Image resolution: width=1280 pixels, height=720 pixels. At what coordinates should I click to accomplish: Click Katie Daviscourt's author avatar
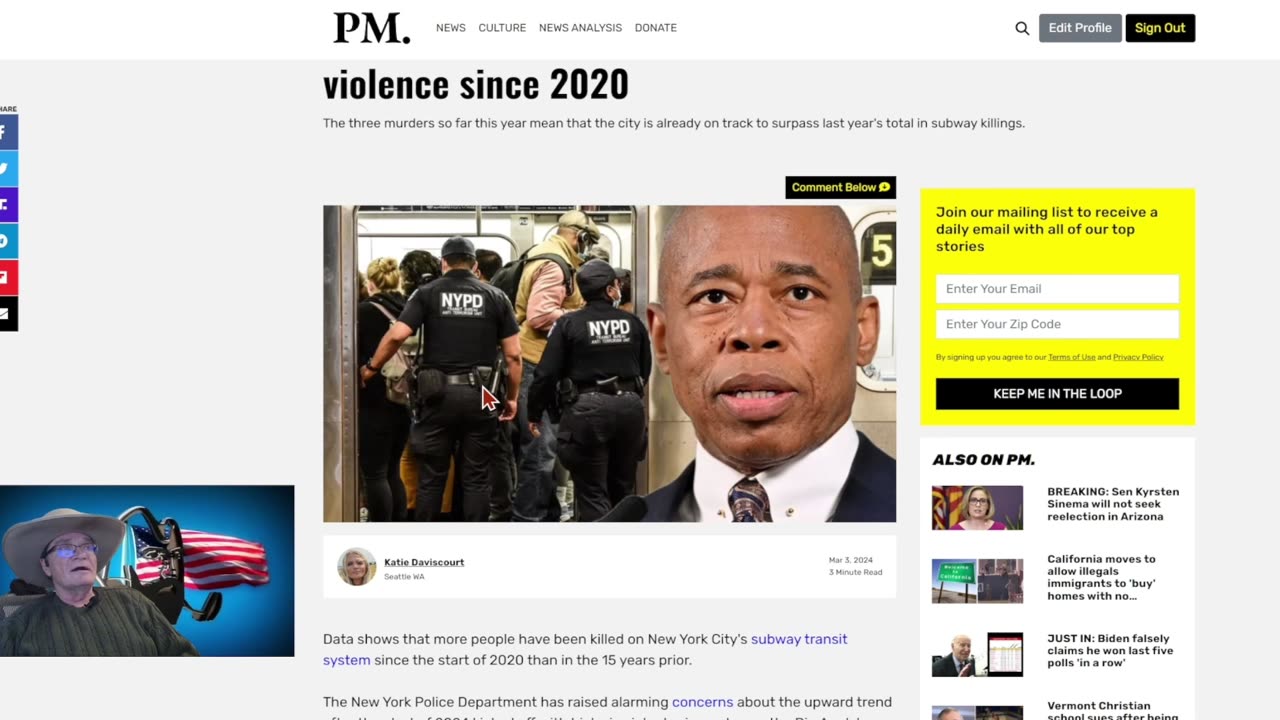tap(357, 567)
